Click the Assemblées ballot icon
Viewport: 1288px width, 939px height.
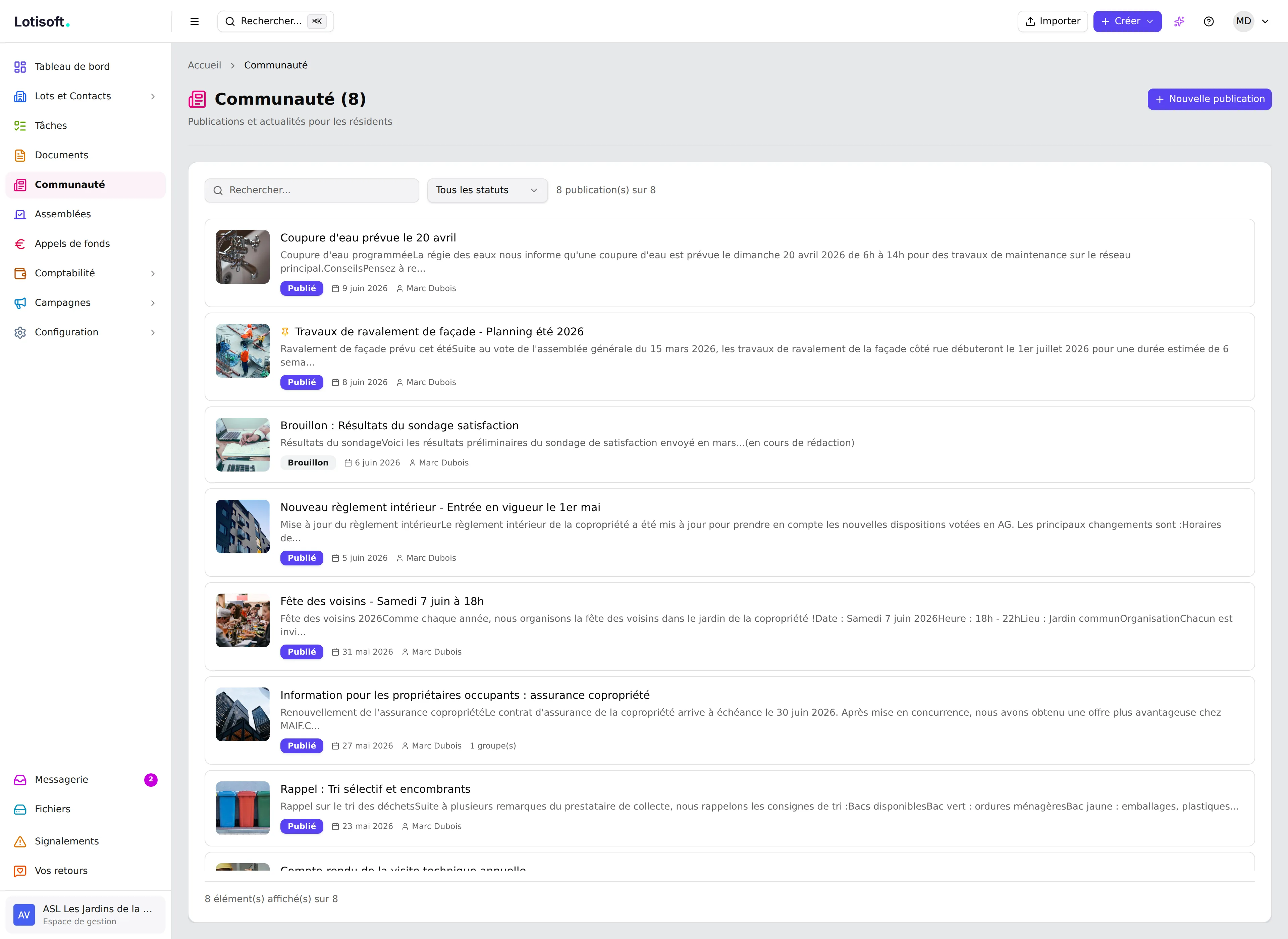click(x=20, y=214)
